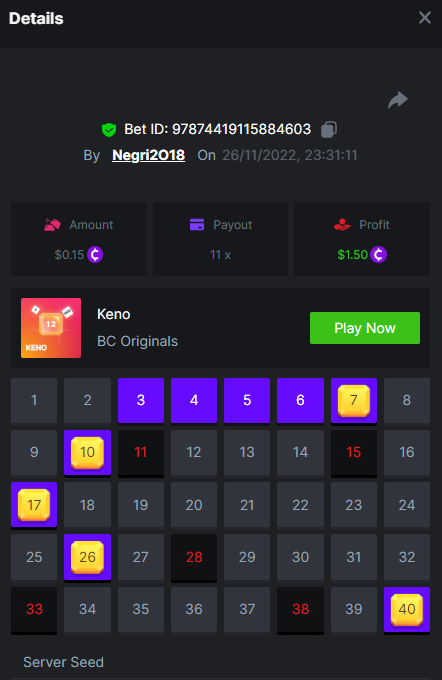Click the Amount coin currency icon

(95, 255)
